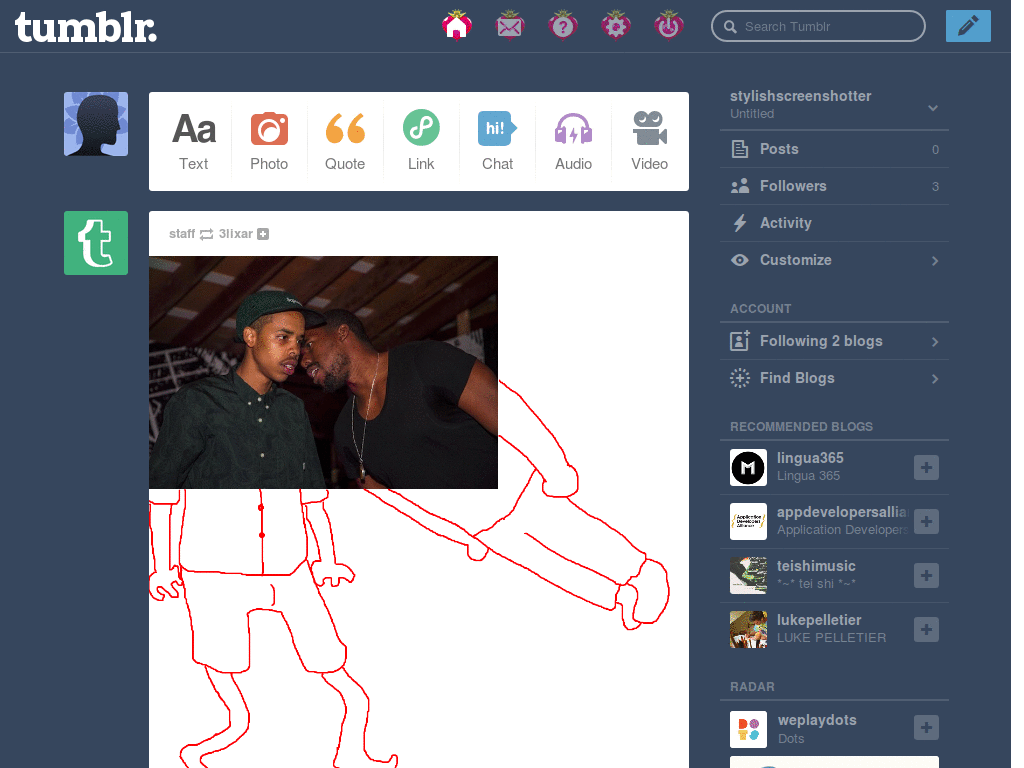Open the Help question mark icon
The height and width of the screenshot is (768, 1024).
[x=563, y=25]
